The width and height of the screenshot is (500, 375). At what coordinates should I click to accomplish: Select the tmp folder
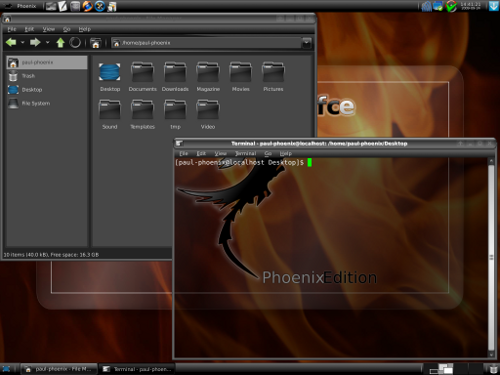click(x=175, y=114)
